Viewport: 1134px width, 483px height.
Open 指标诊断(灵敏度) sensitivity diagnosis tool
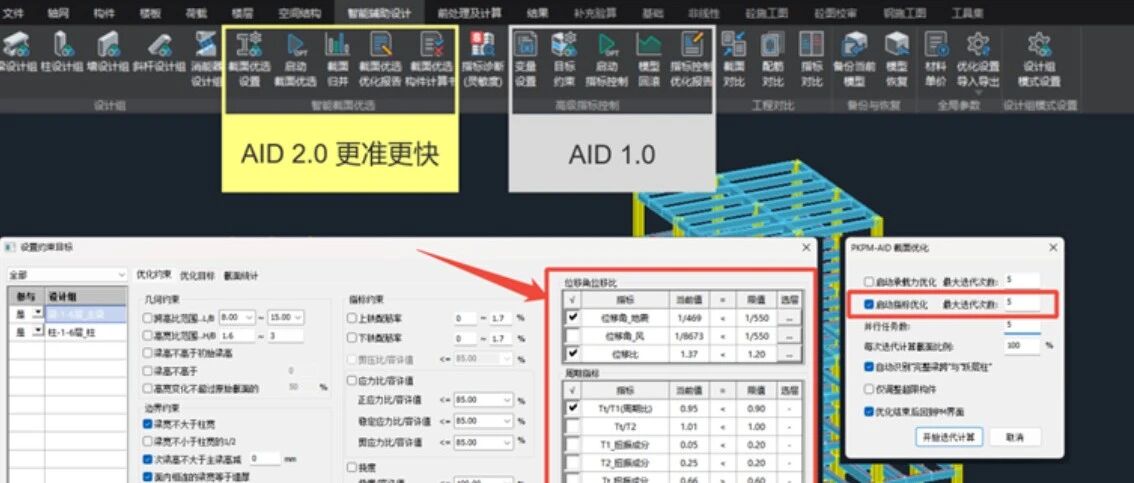click(x=482, y=59)
